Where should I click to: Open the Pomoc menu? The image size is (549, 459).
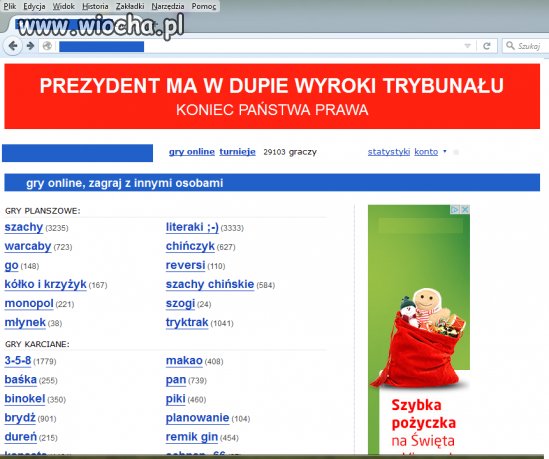pos(204,6)
